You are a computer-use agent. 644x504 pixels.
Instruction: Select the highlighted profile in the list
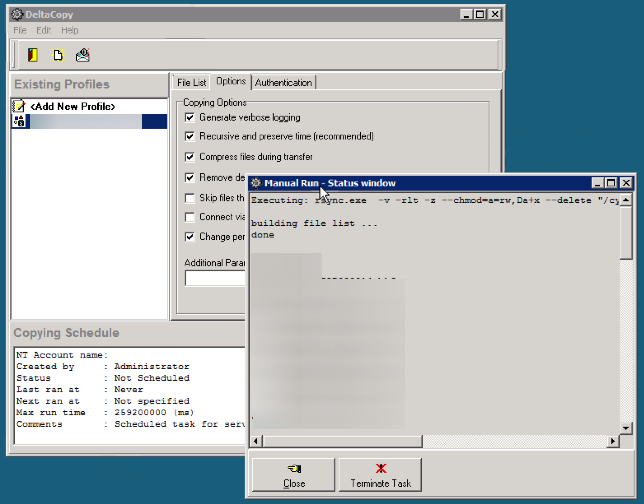[x=90, y=122]
